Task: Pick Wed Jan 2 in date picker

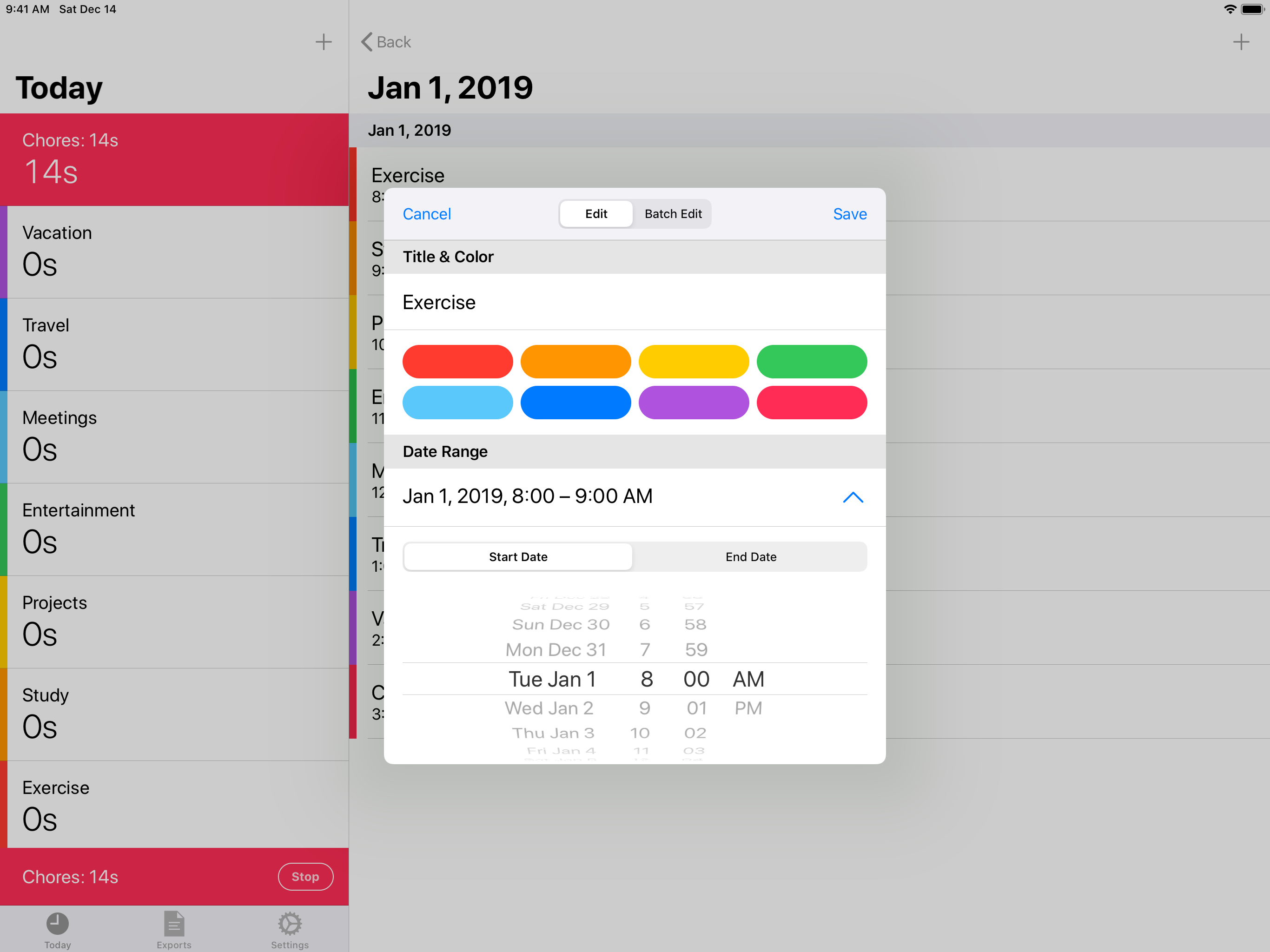Action: click(549, 708)
